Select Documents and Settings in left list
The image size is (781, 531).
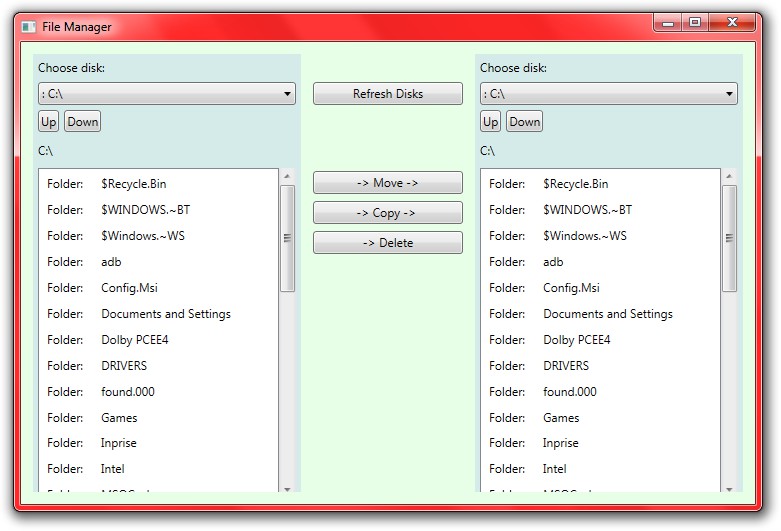click(158, 314)
